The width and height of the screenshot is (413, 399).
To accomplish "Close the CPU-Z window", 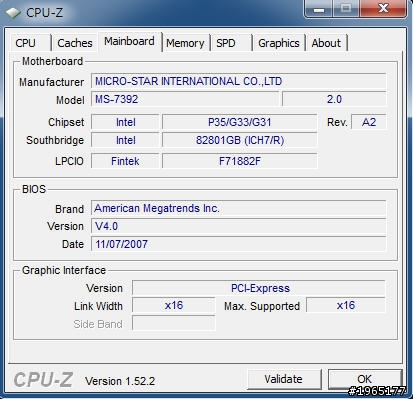I will coord(383,9).
